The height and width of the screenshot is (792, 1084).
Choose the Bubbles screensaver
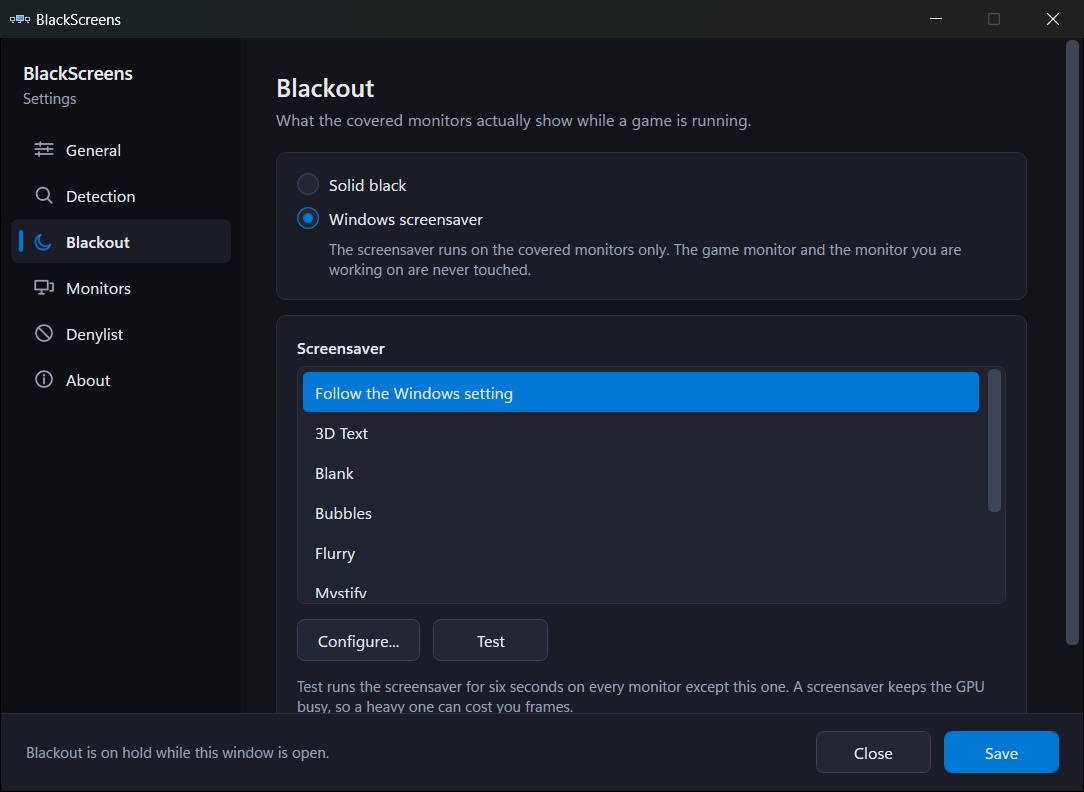[x=640, y=513]
